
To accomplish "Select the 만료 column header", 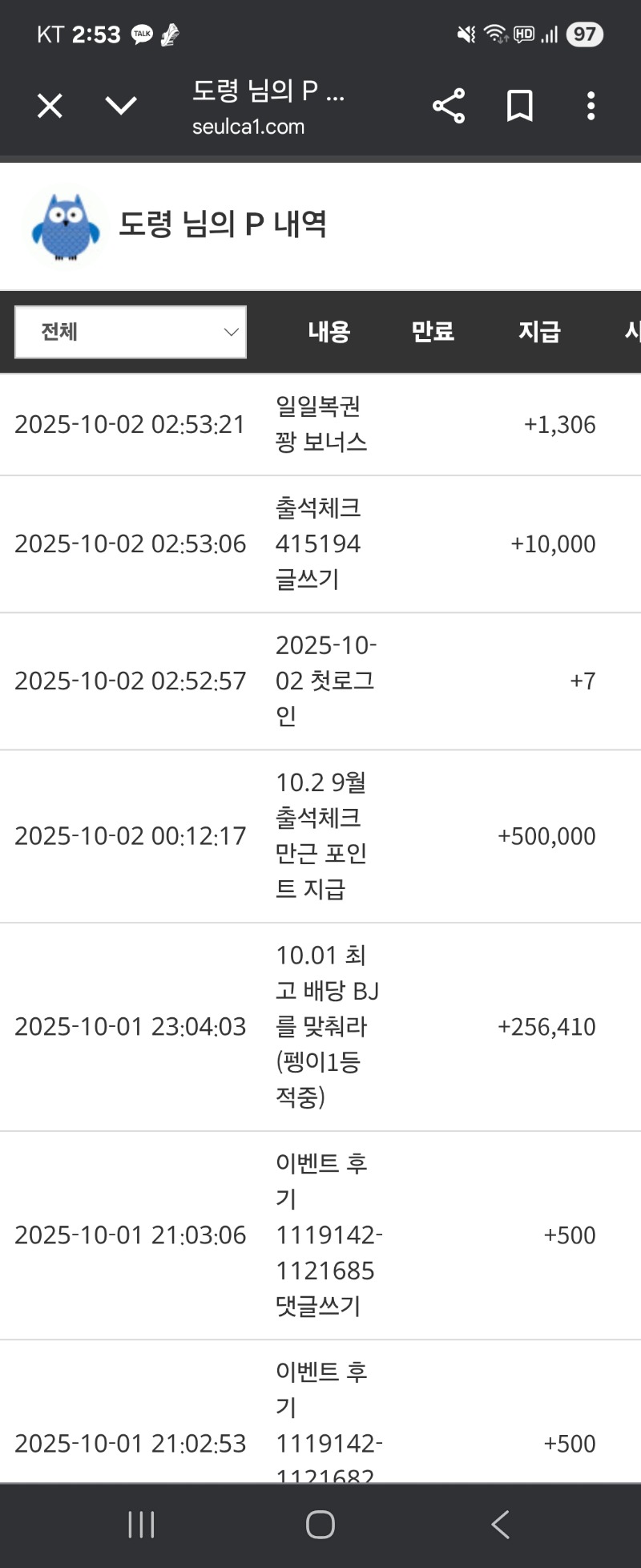I will [x=433, y=332].
